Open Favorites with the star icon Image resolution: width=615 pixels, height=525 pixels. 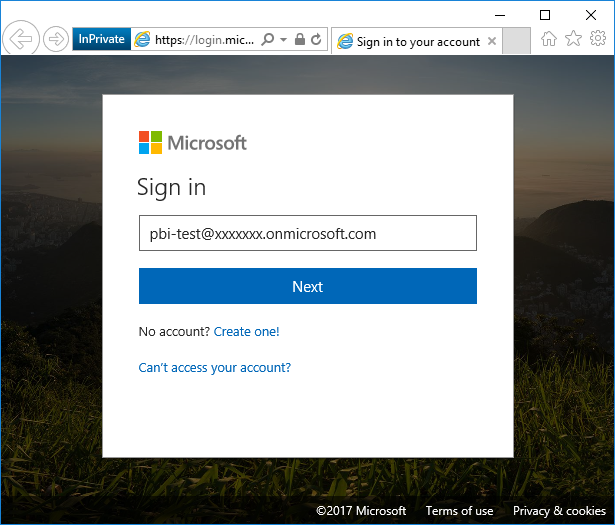click(573, 38)
